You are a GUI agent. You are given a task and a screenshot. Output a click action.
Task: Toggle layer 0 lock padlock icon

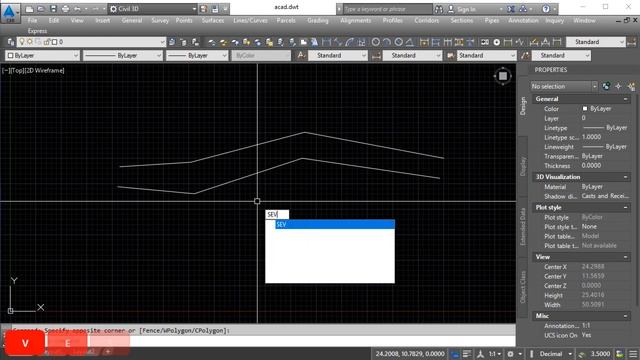tap(47, 42)
